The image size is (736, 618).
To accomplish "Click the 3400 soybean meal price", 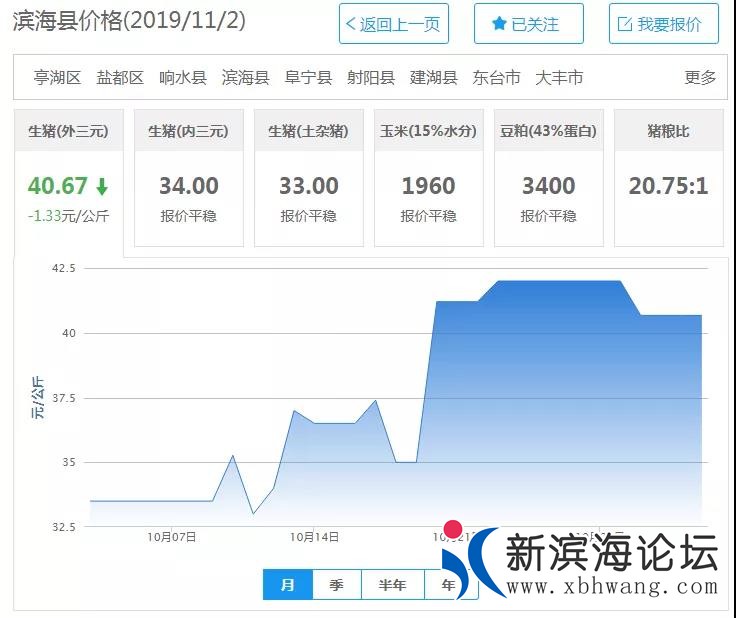I will (x=549, y=186).
